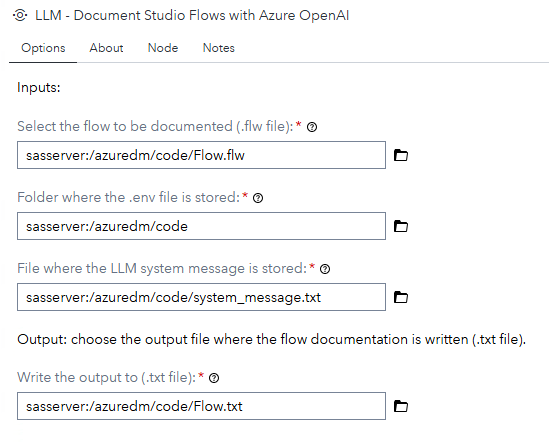The height and width of the screenshot is (444, 549).
Task: Browse for the .flw flow file
Action: pos(401,155)
